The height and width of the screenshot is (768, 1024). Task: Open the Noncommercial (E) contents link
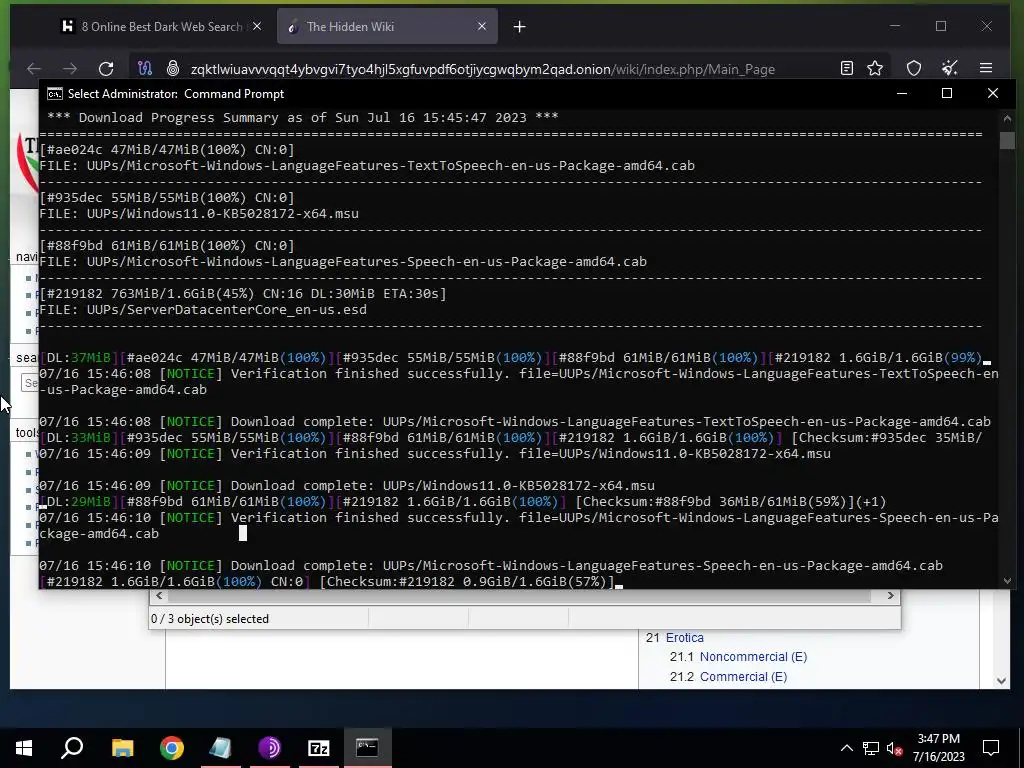coord(753,657)
